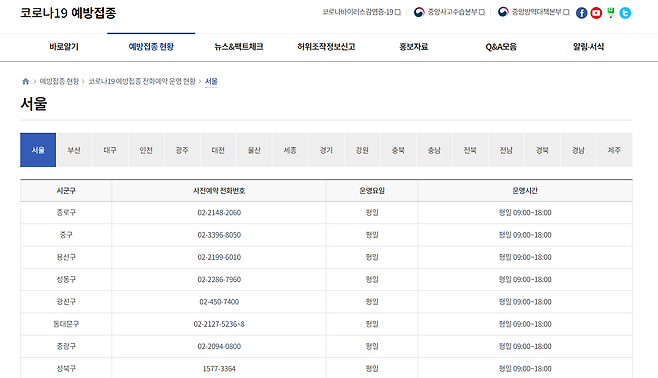The image size is (658, 378).
Task: Click 서울 in the breadcrumb
Action: tap(211, 81)
